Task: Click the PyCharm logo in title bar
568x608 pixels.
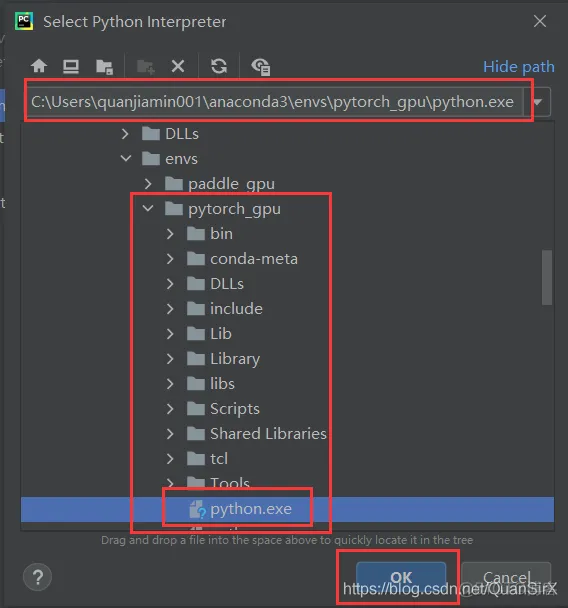Action: (24, 21)
